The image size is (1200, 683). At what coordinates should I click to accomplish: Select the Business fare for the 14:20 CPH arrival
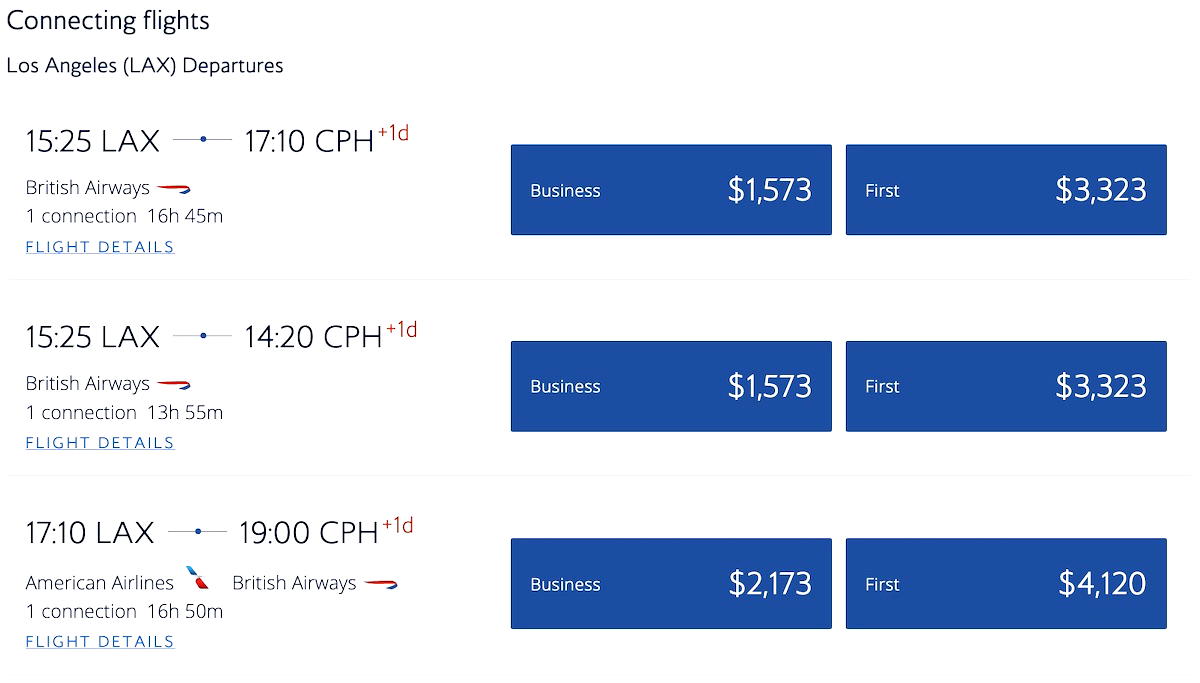click(x=671, y=386)
